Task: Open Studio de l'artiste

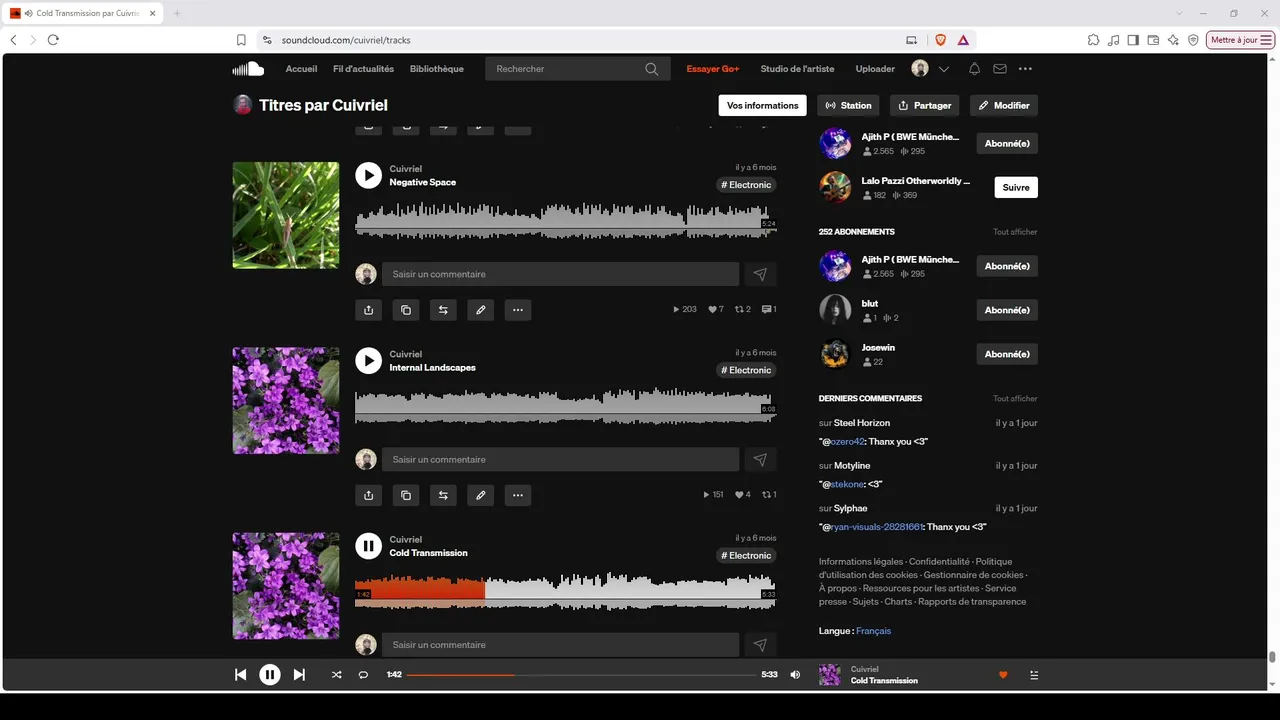Action: coord(797,69)
